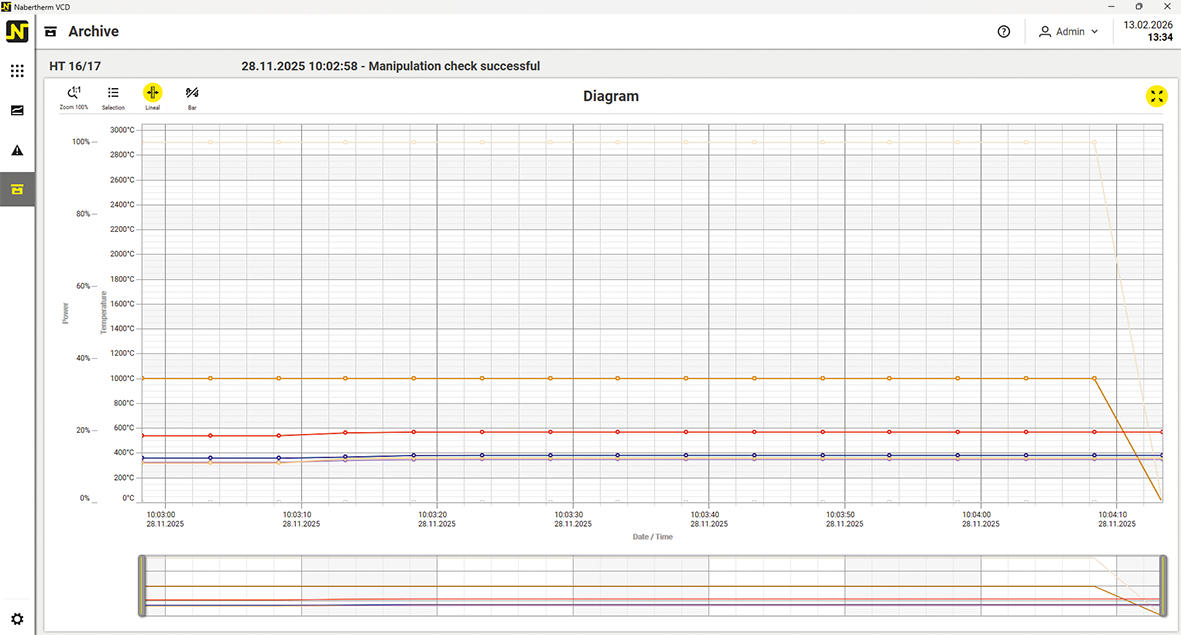The height and width of the screenshot is (635, 1181).
Task: Expand the Admin user dropdown
Action: 1069,32
